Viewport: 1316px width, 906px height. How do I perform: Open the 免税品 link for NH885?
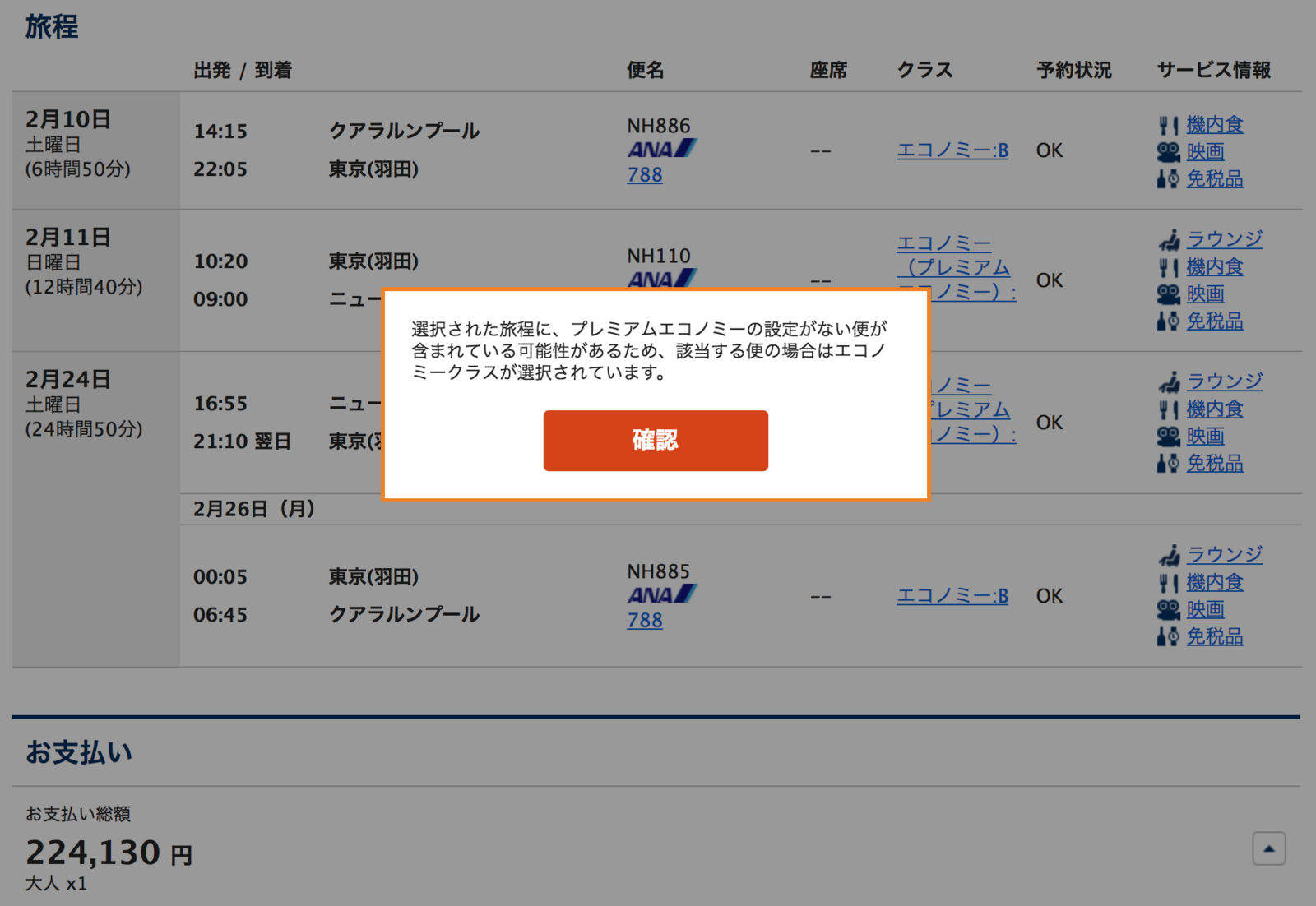pos(1215,637)
